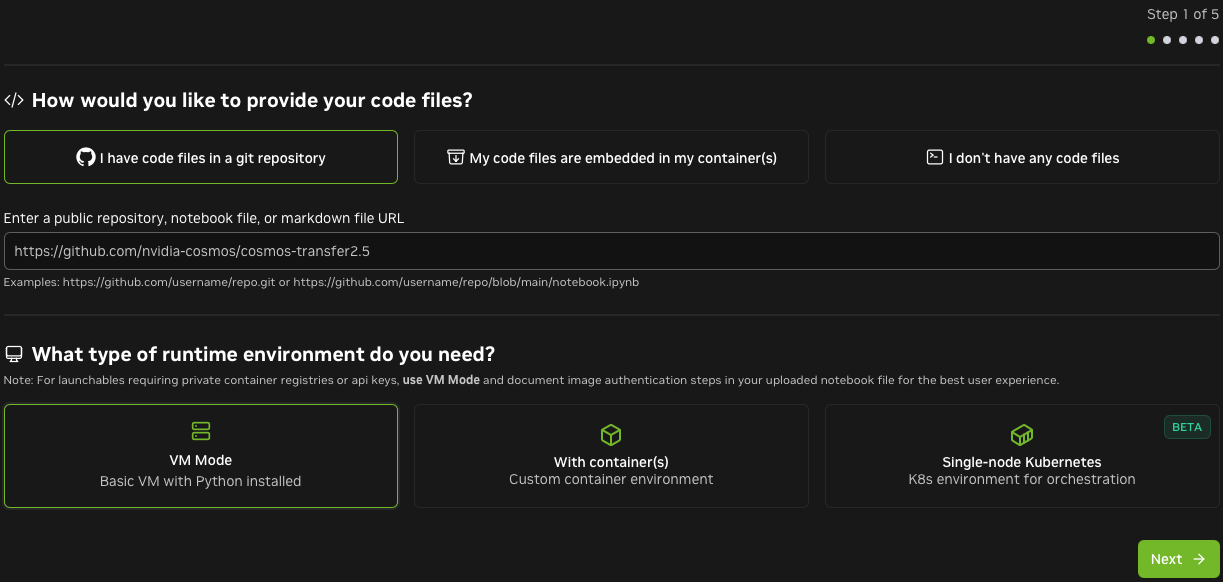
Task: Choose the "With container(s)" runtime option
Action: (x=611, y=456)
